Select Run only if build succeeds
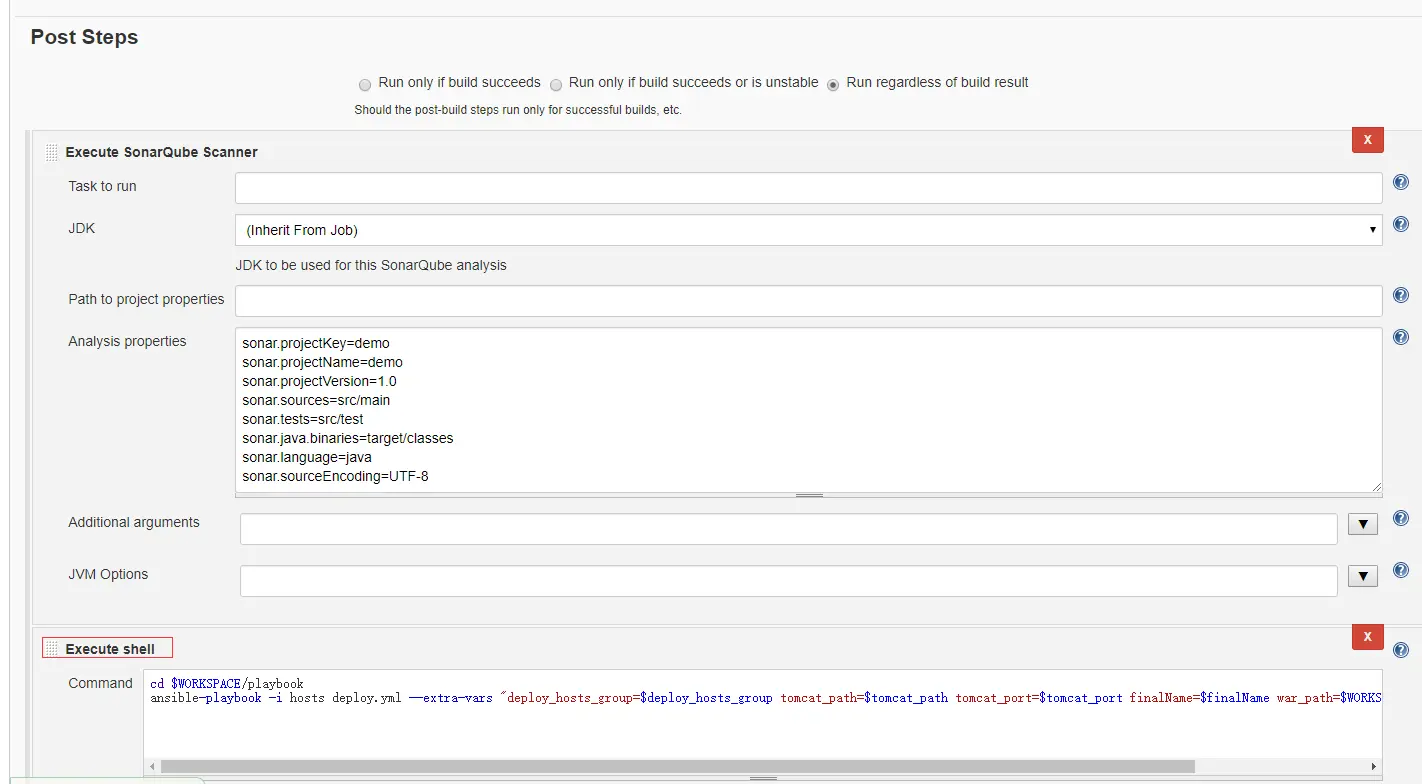This screenshot has height=784, width=1422. (x=365, y=84)
